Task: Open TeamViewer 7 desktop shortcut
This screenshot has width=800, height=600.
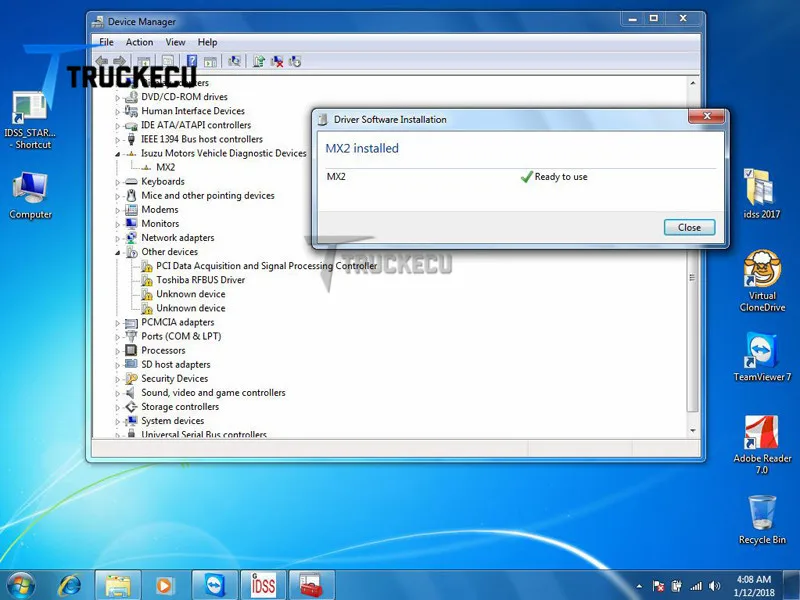Action: (x=762, y=357)
